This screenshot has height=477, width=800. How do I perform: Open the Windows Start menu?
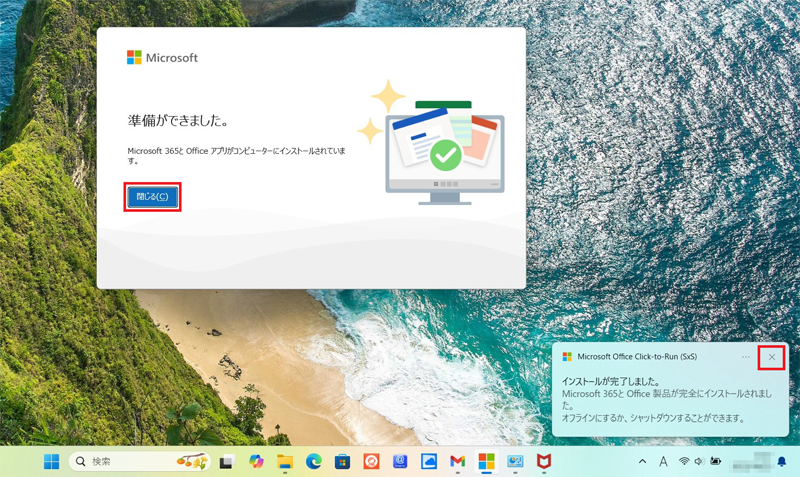click(x=51, y=461)
